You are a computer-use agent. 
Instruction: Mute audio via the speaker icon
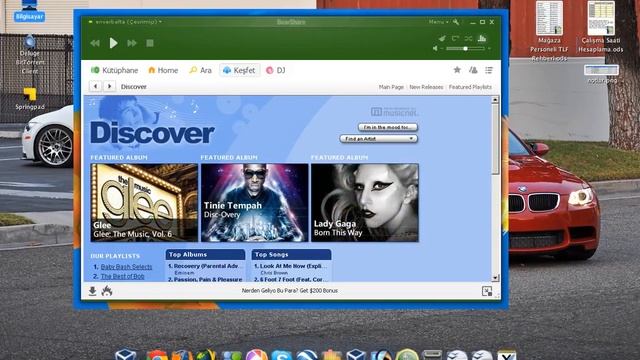tap(436, 49)
